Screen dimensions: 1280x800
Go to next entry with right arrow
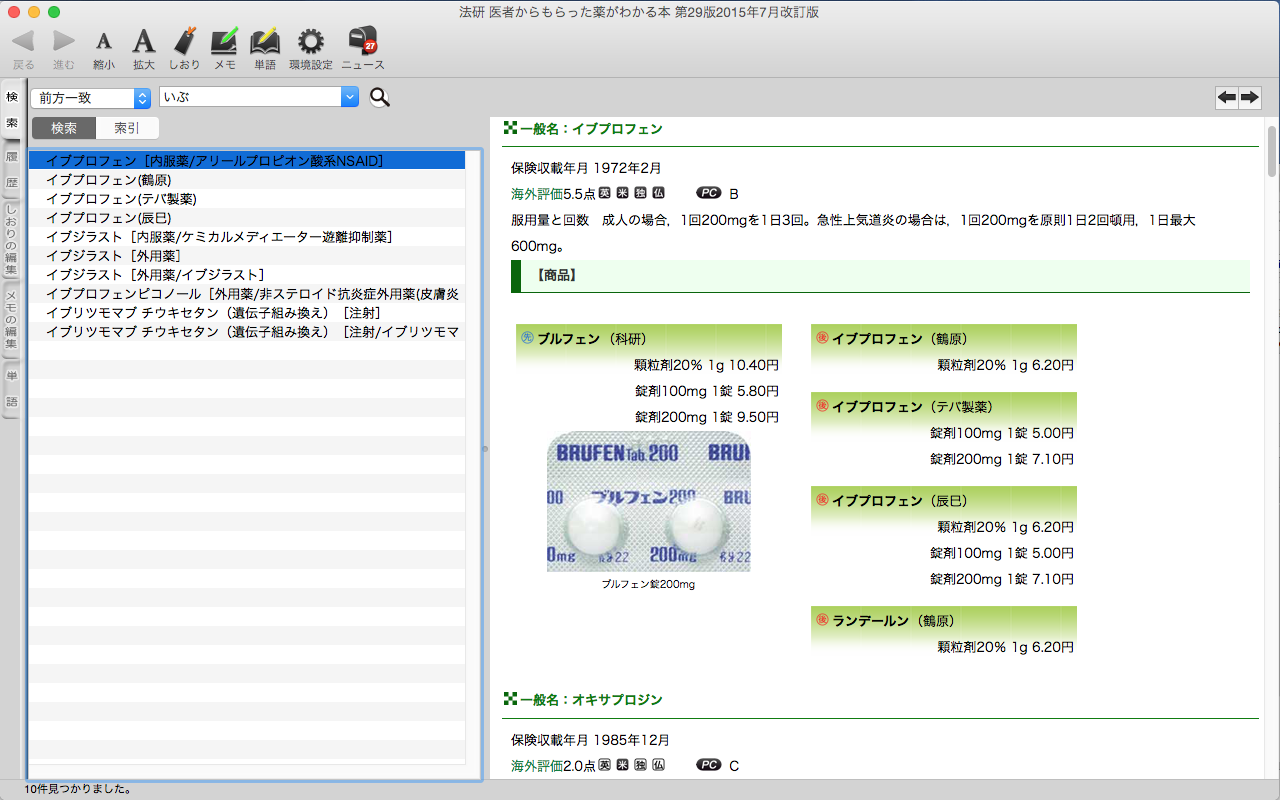pyautogui.click(x=1249, y=97)
